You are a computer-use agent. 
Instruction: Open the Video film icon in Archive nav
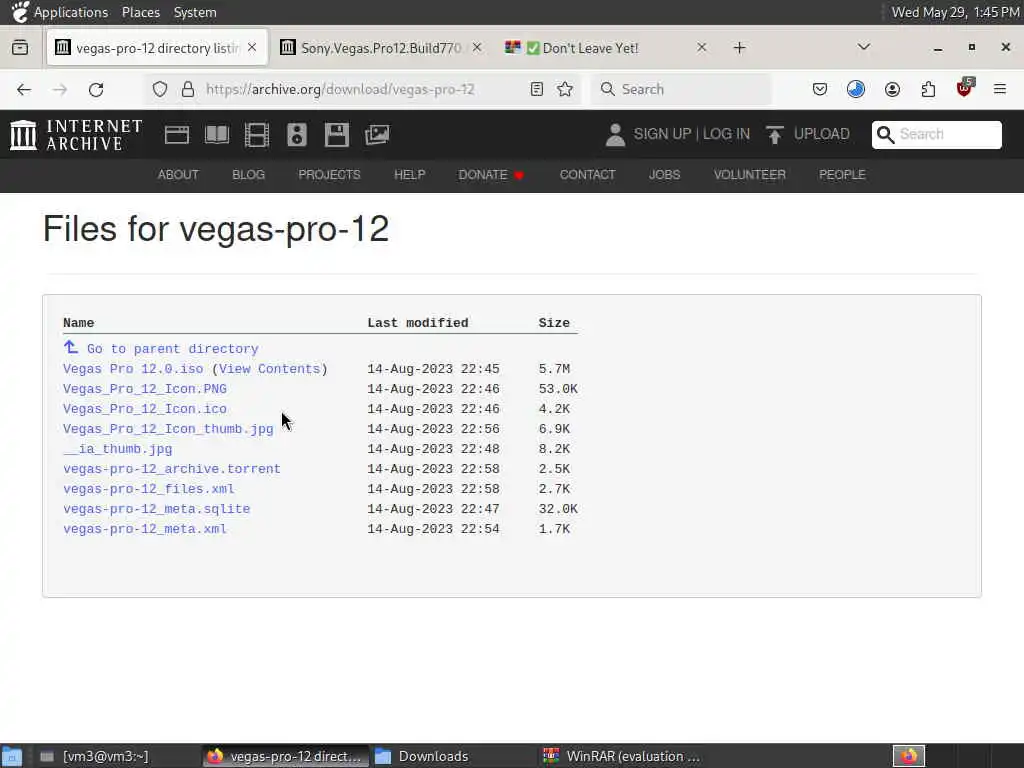coord(257,135)
